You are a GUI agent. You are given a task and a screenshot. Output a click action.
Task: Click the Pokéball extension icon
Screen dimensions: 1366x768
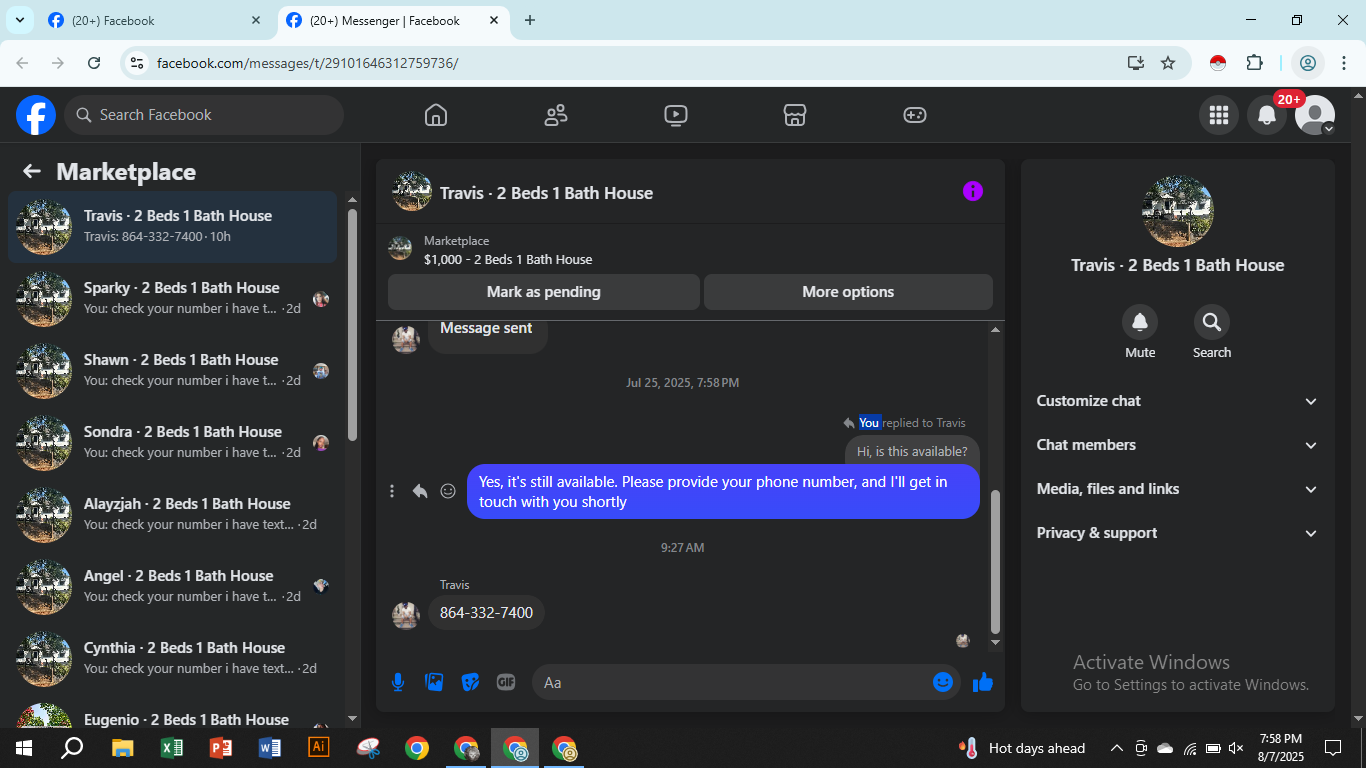1217,63
